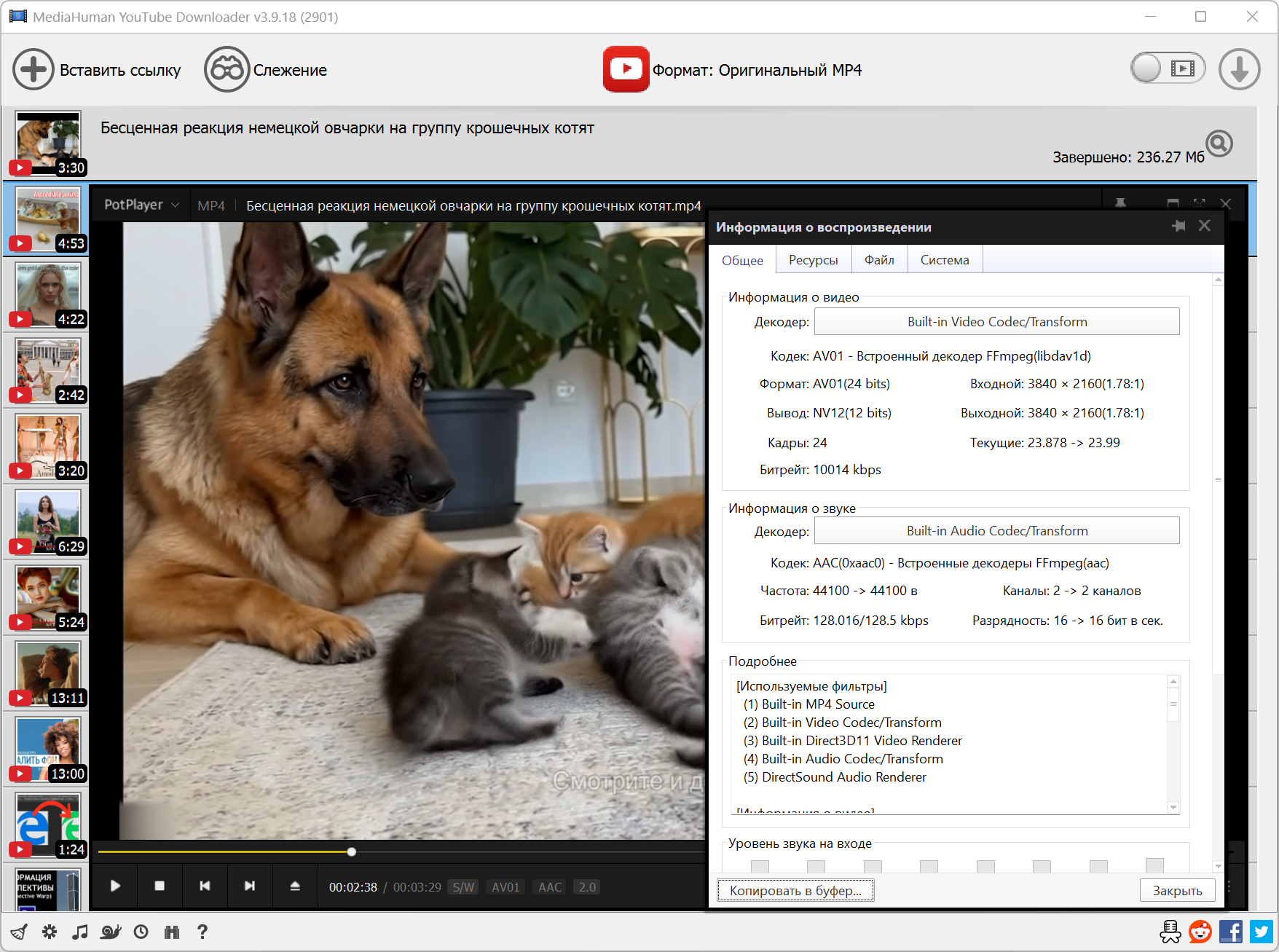Click the snail speed limit icon
The image size is (1279, 952).
point(111,932)
